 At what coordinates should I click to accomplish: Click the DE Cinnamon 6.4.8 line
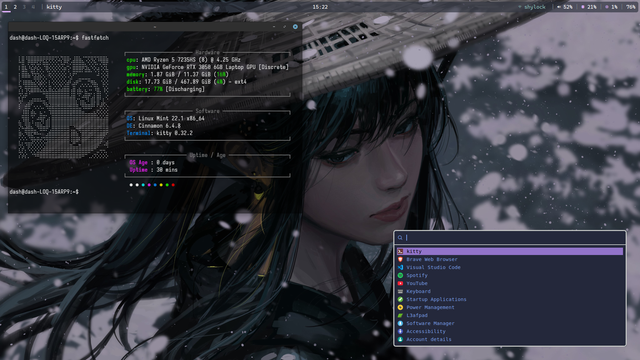click(x=153, y=126)
